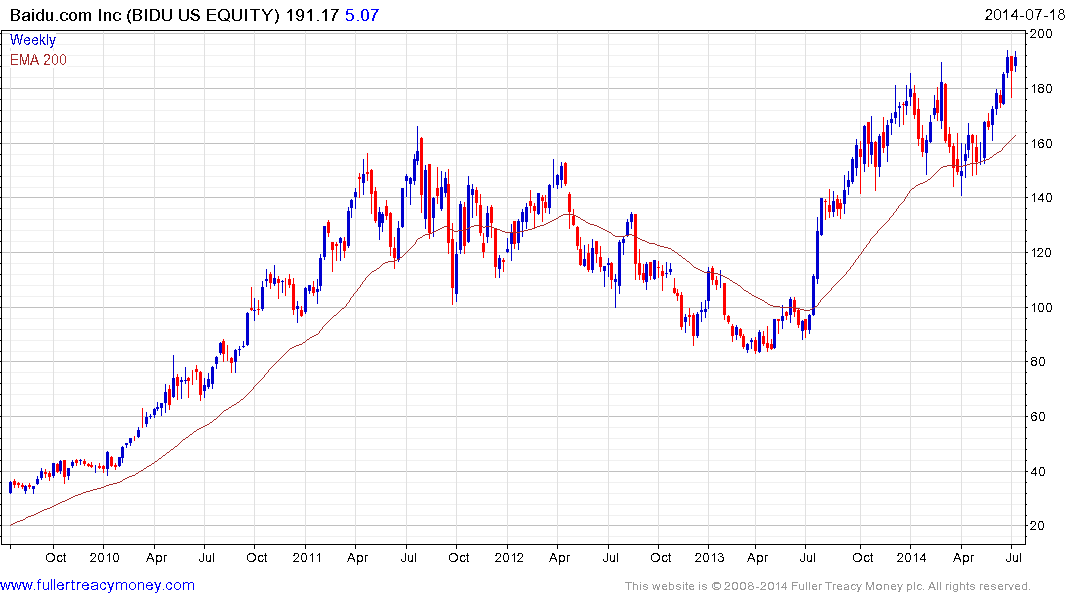The image size is (1075, 600).
Task: Click the last price 191.17 value
Action: (312, 15)
